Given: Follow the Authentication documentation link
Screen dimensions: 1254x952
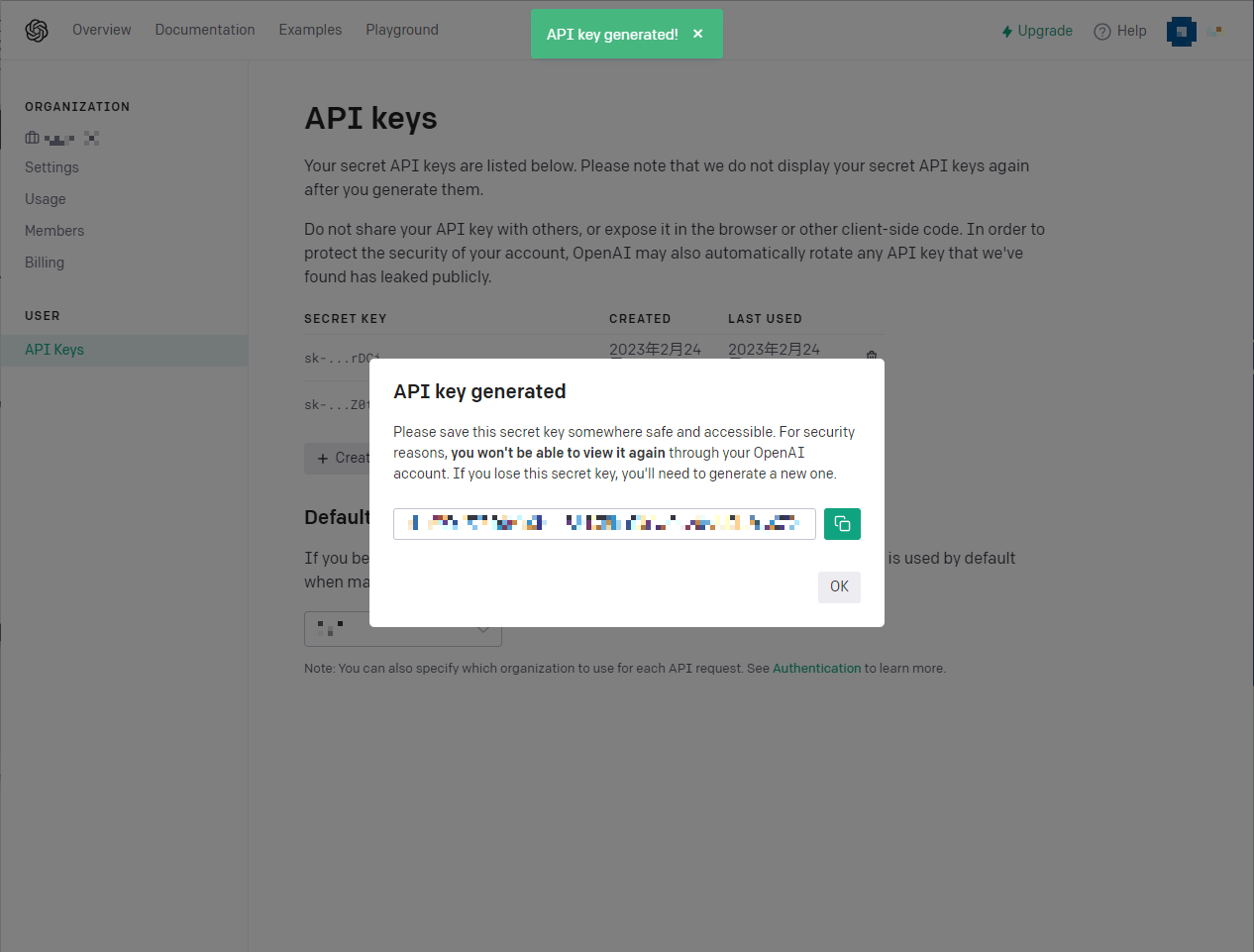Looking at the screenshot, I should [816, 668].
